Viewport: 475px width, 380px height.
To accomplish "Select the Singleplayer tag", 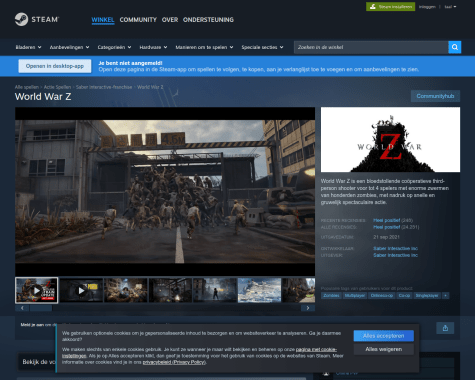I will point(427,296).
